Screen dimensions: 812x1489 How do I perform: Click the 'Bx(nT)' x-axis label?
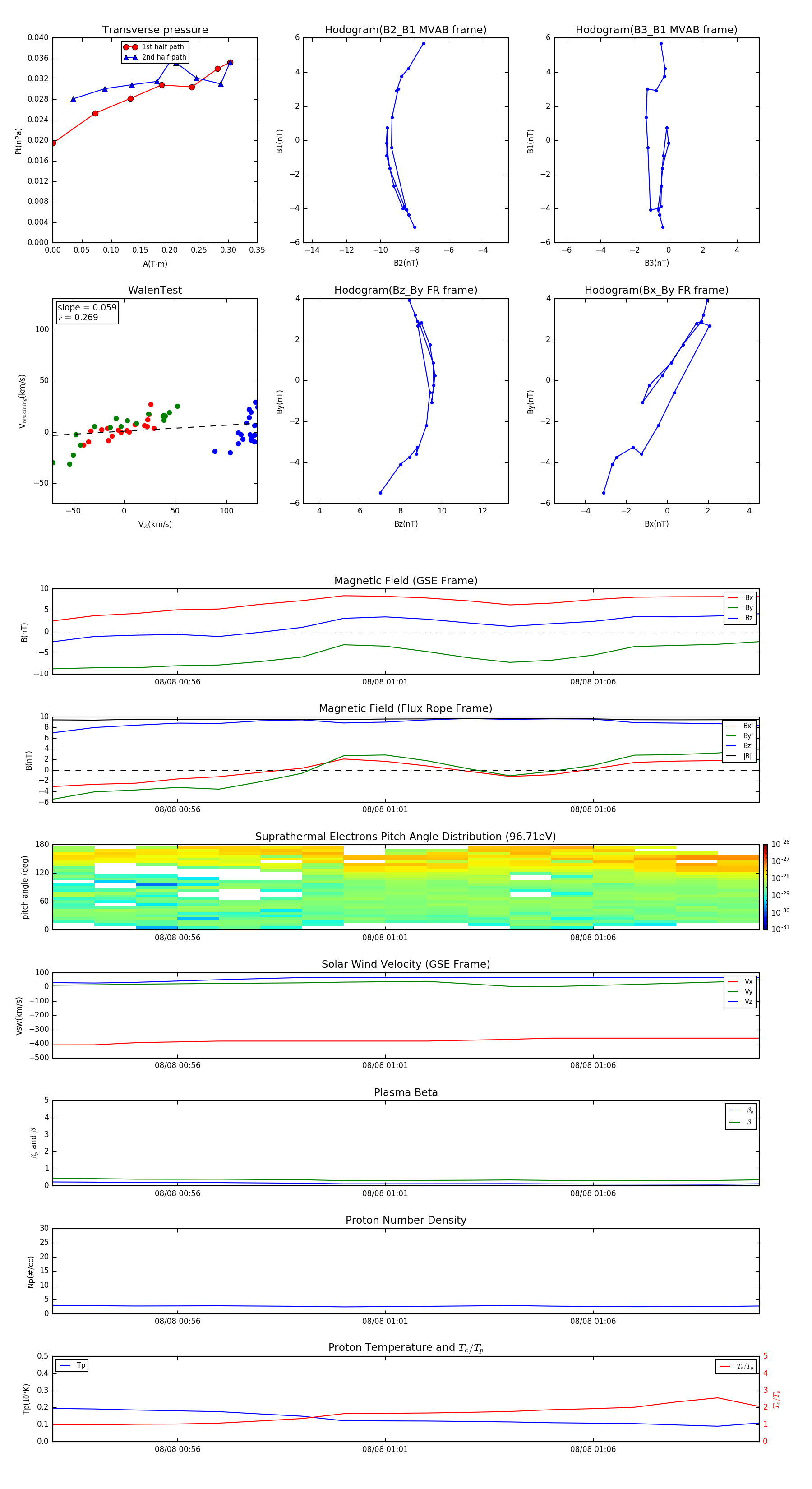(656, 524)
